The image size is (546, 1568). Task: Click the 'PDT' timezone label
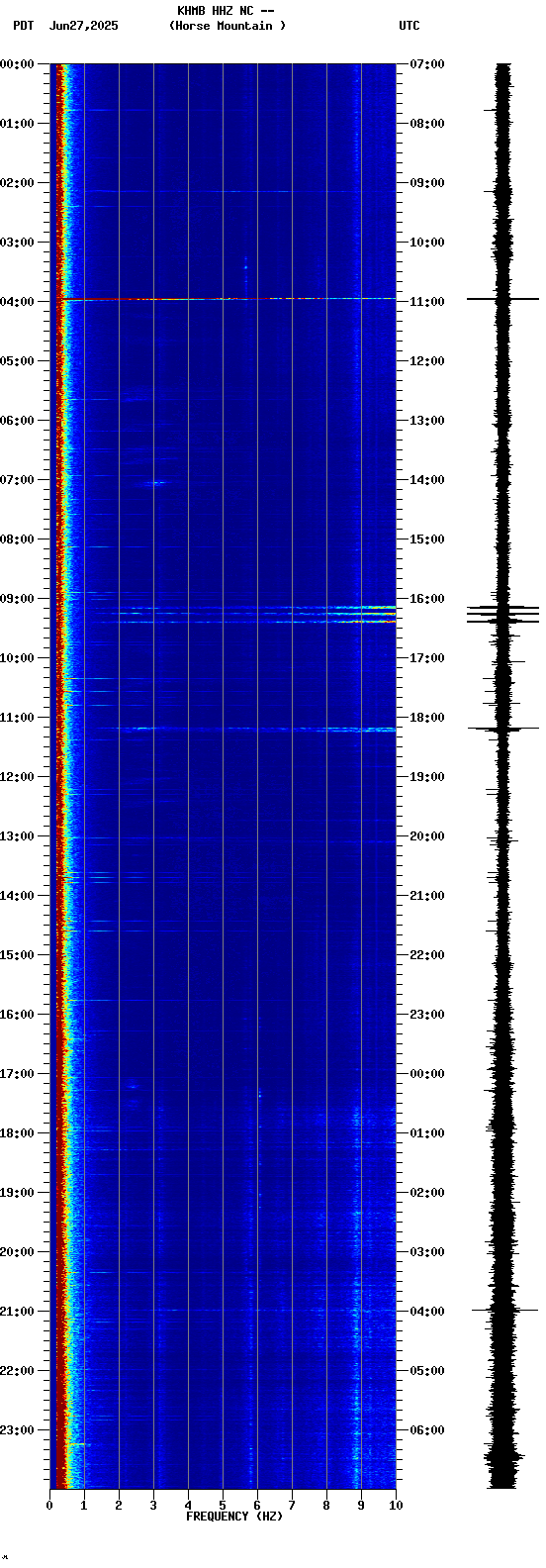click(23, 26)
